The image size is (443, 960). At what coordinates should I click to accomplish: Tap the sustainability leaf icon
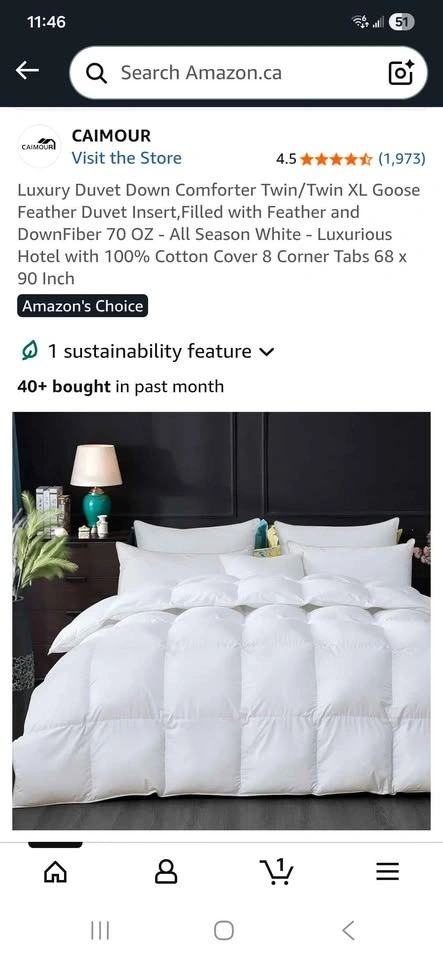[29, 351]
